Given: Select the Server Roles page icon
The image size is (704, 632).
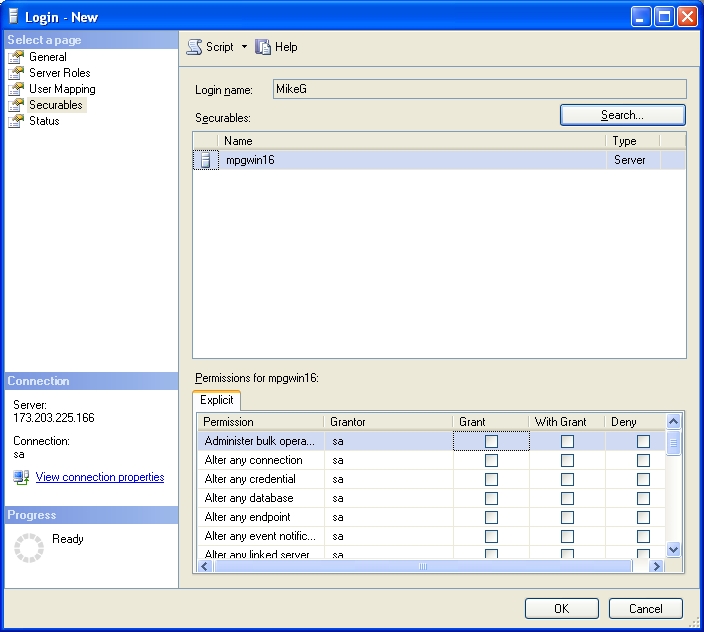Looking at the screenshot, I should click(16, 73).
